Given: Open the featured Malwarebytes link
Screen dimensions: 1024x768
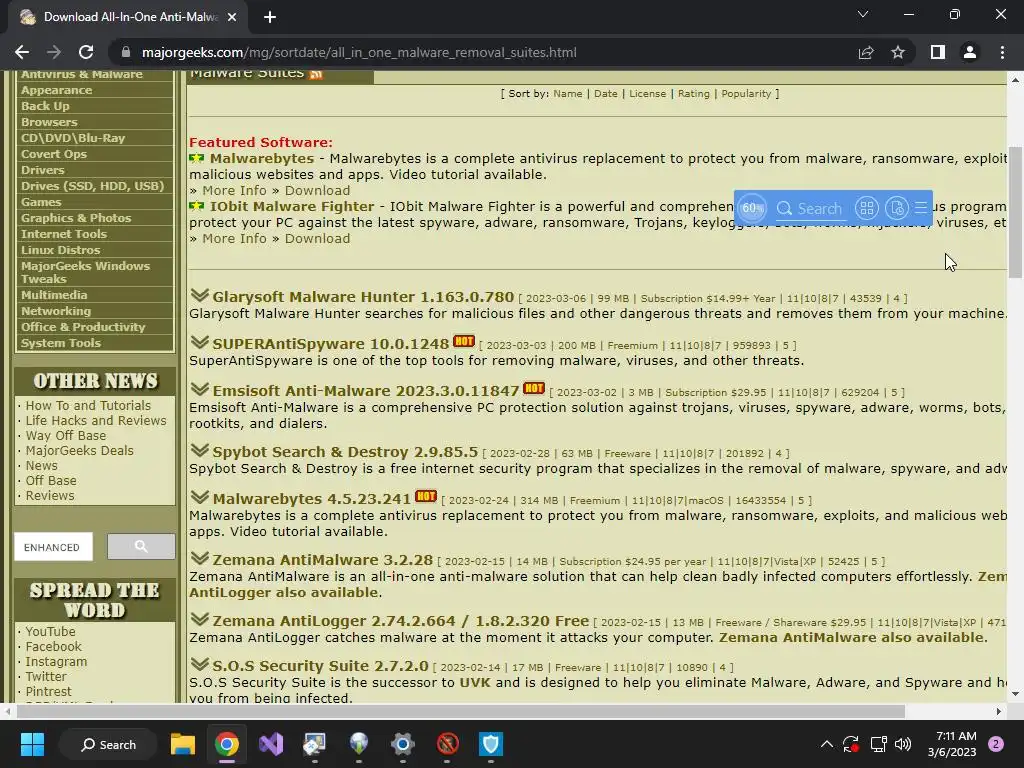Looking at the screenshot, I should point(262,159).
